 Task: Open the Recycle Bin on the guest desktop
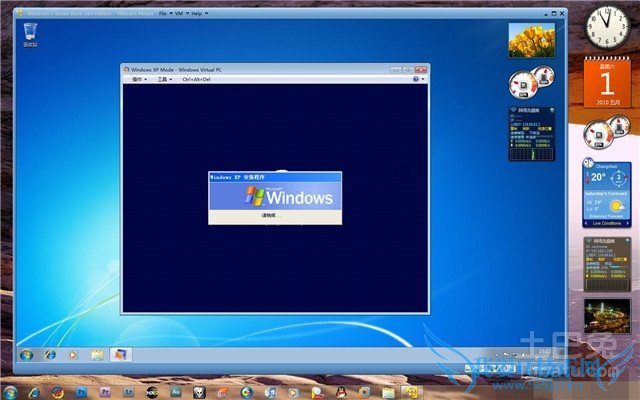[30, 35]
